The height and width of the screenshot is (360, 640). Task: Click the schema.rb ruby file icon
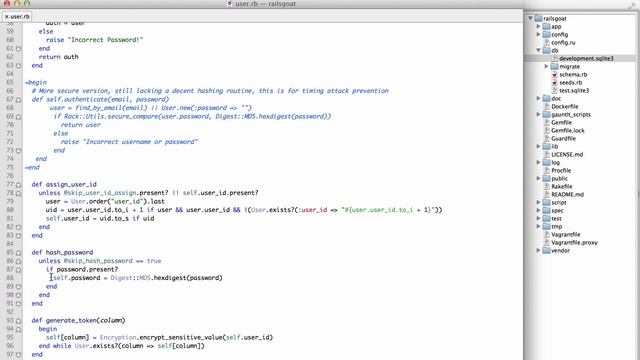point(554,74)
